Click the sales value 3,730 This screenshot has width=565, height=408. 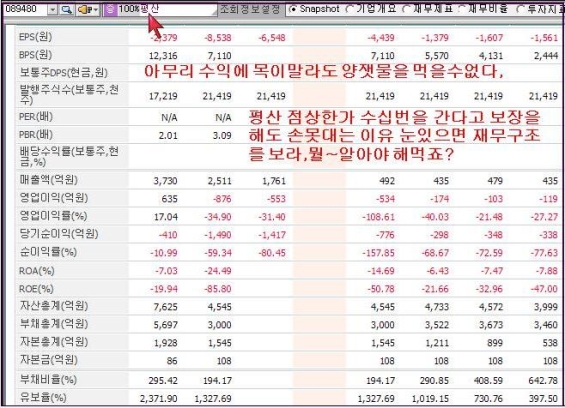165,181
